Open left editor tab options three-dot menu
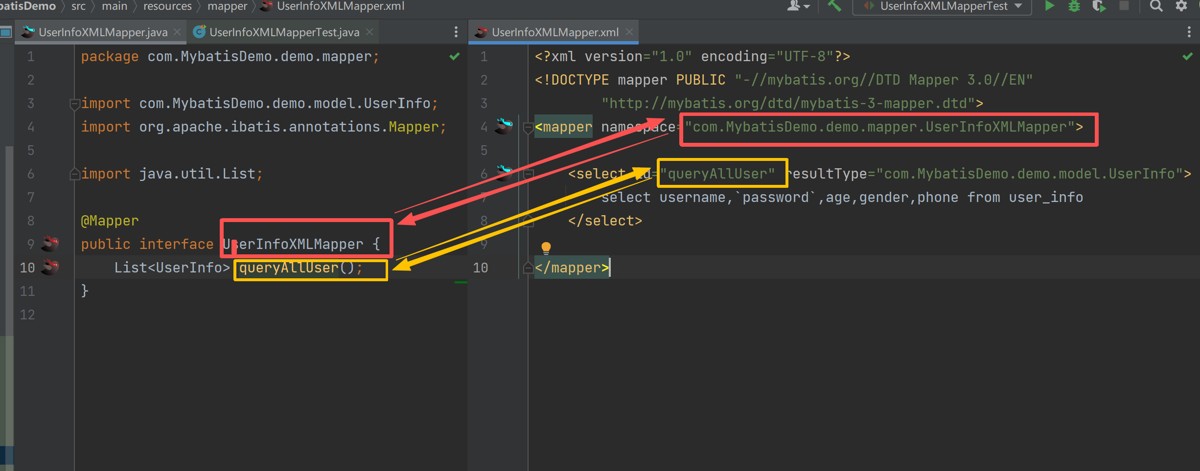The width and height of the screenshot is (1200, 471). [457, 33]
